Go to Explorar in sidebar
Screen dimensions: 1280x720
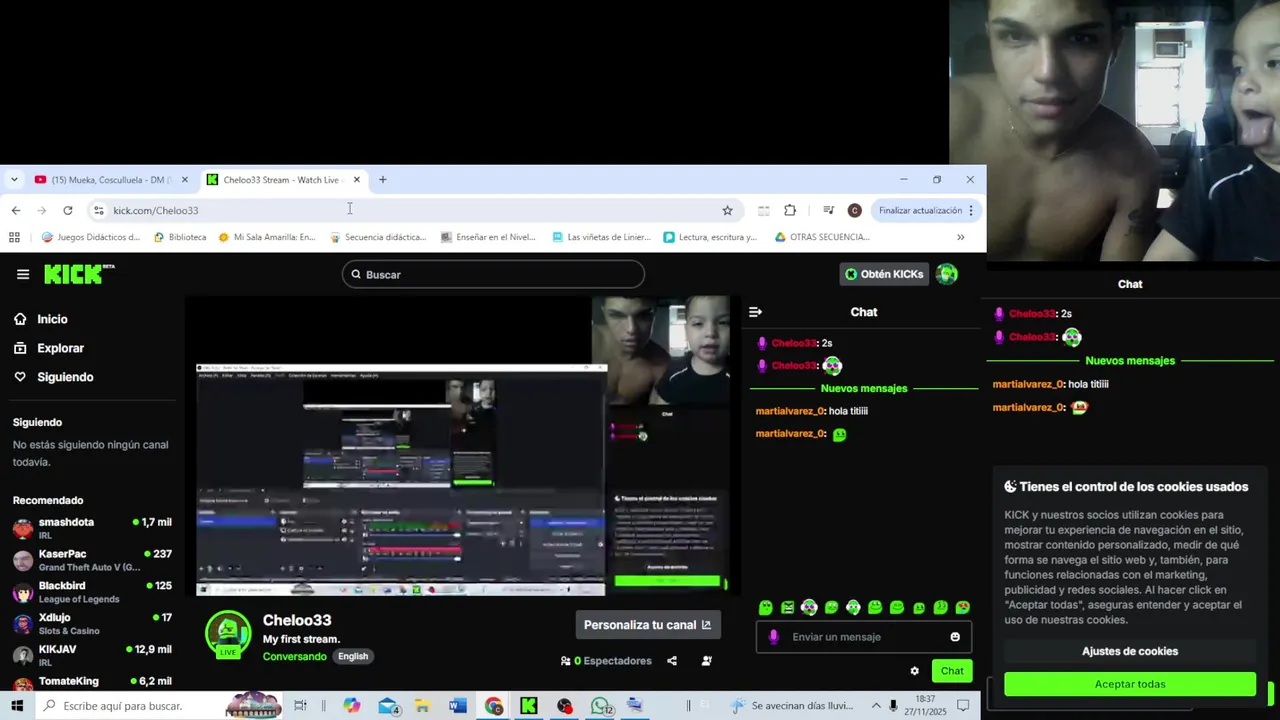point(60,348)
